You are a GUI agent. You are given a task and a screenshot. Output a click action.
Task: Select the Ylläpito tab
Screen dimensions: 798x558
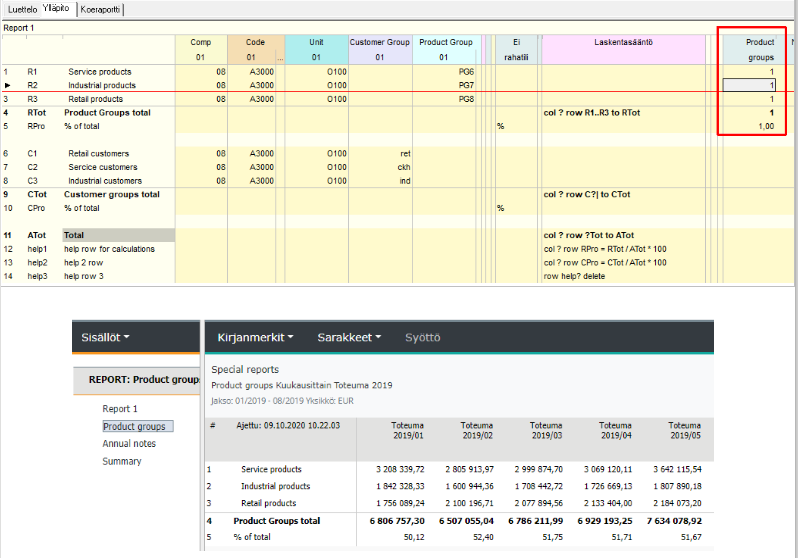(56, 8)
